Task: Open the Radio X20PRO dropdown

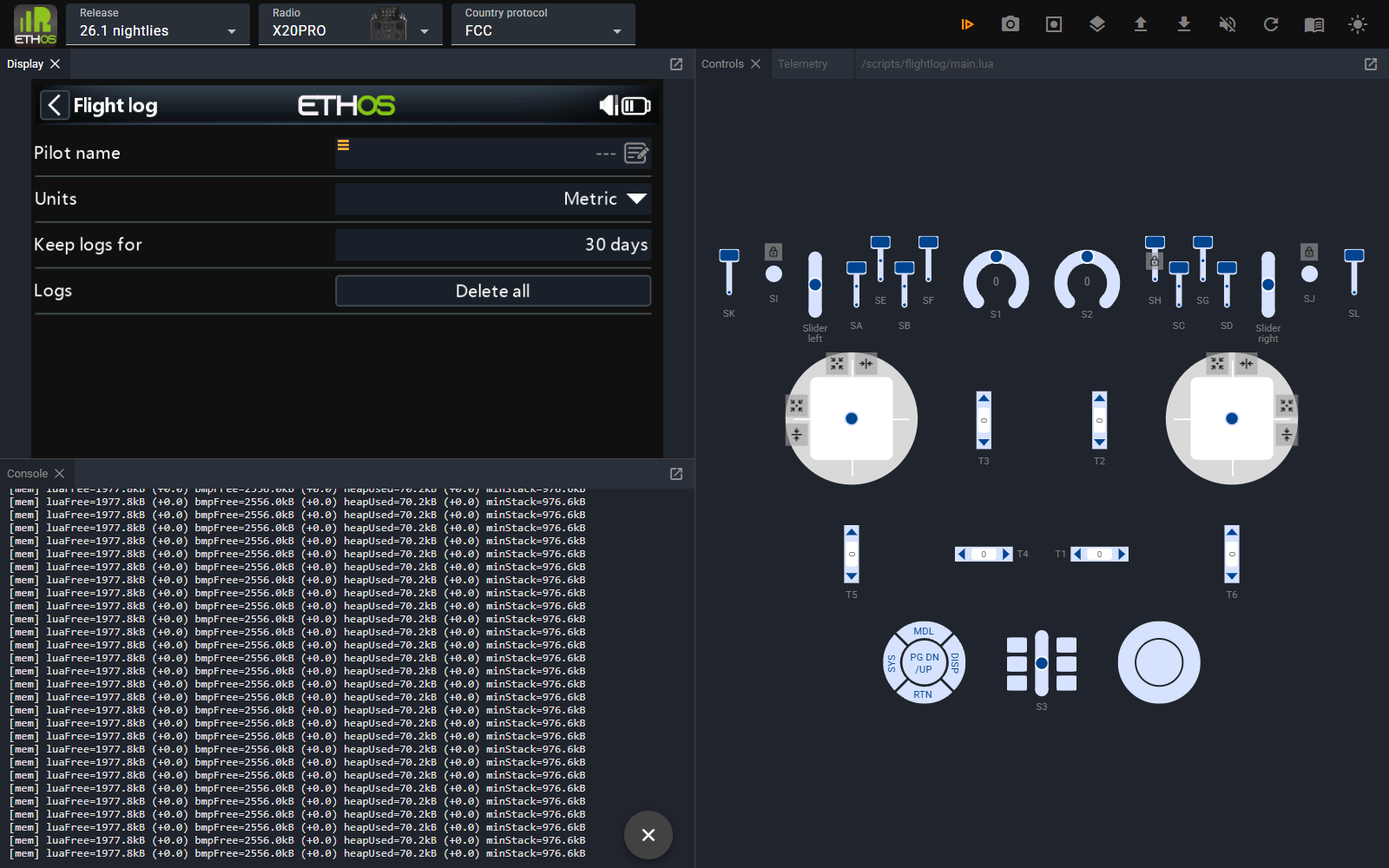Action: tap(351, 24)
